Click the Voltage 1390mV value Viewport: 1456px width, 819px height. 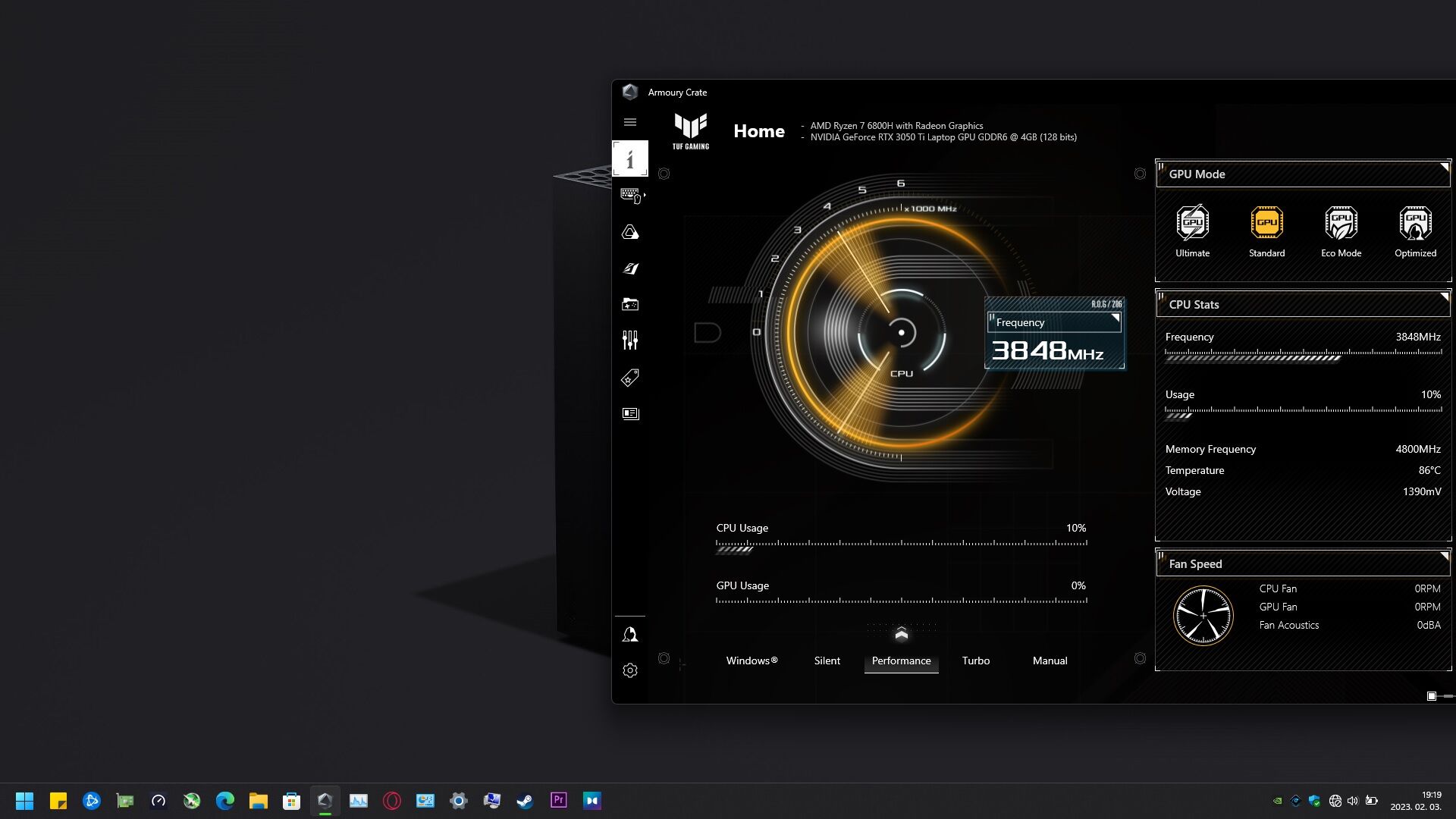point(1422,491)
